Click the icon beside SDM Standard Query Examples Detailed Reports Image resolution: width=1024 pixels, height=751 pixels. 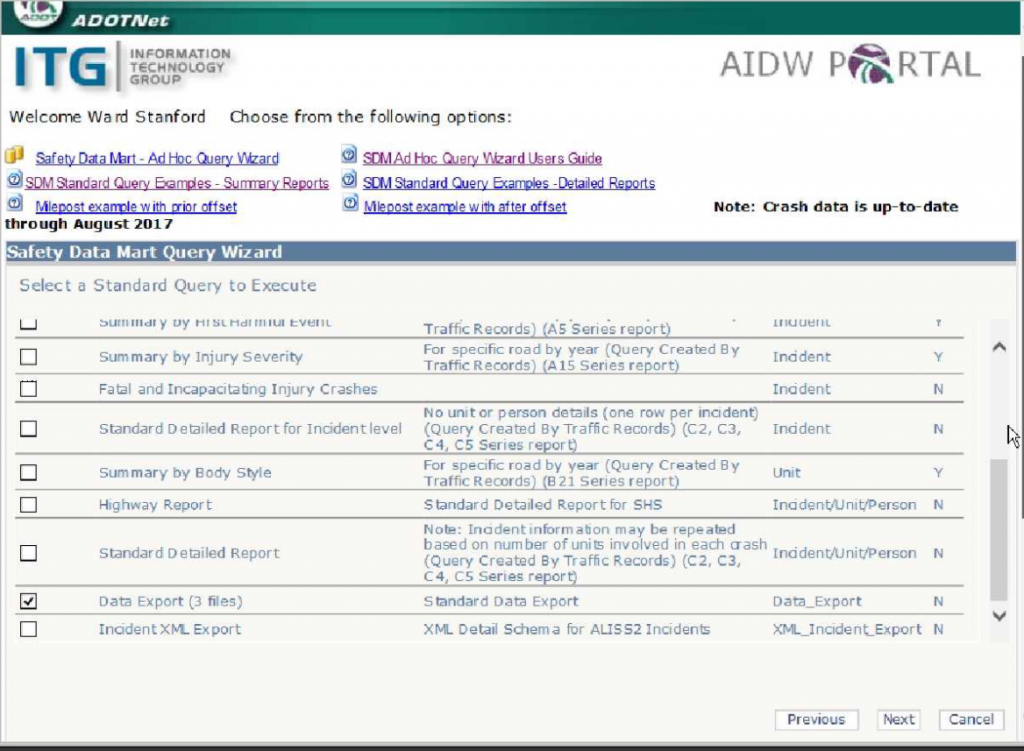point(348,181)
